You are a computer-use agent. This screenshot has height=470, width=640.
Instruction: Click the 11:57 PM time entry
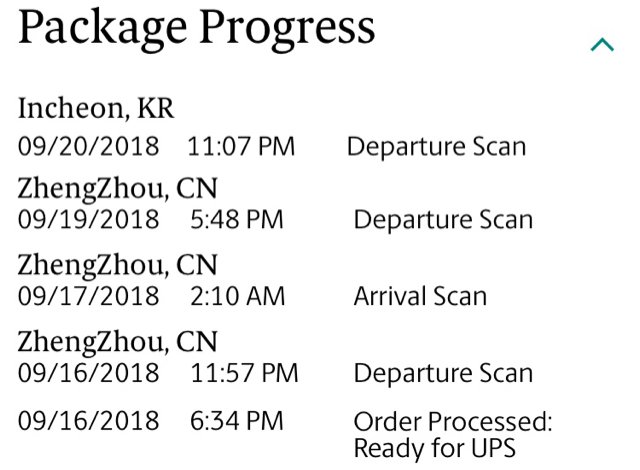pos(244,372)
